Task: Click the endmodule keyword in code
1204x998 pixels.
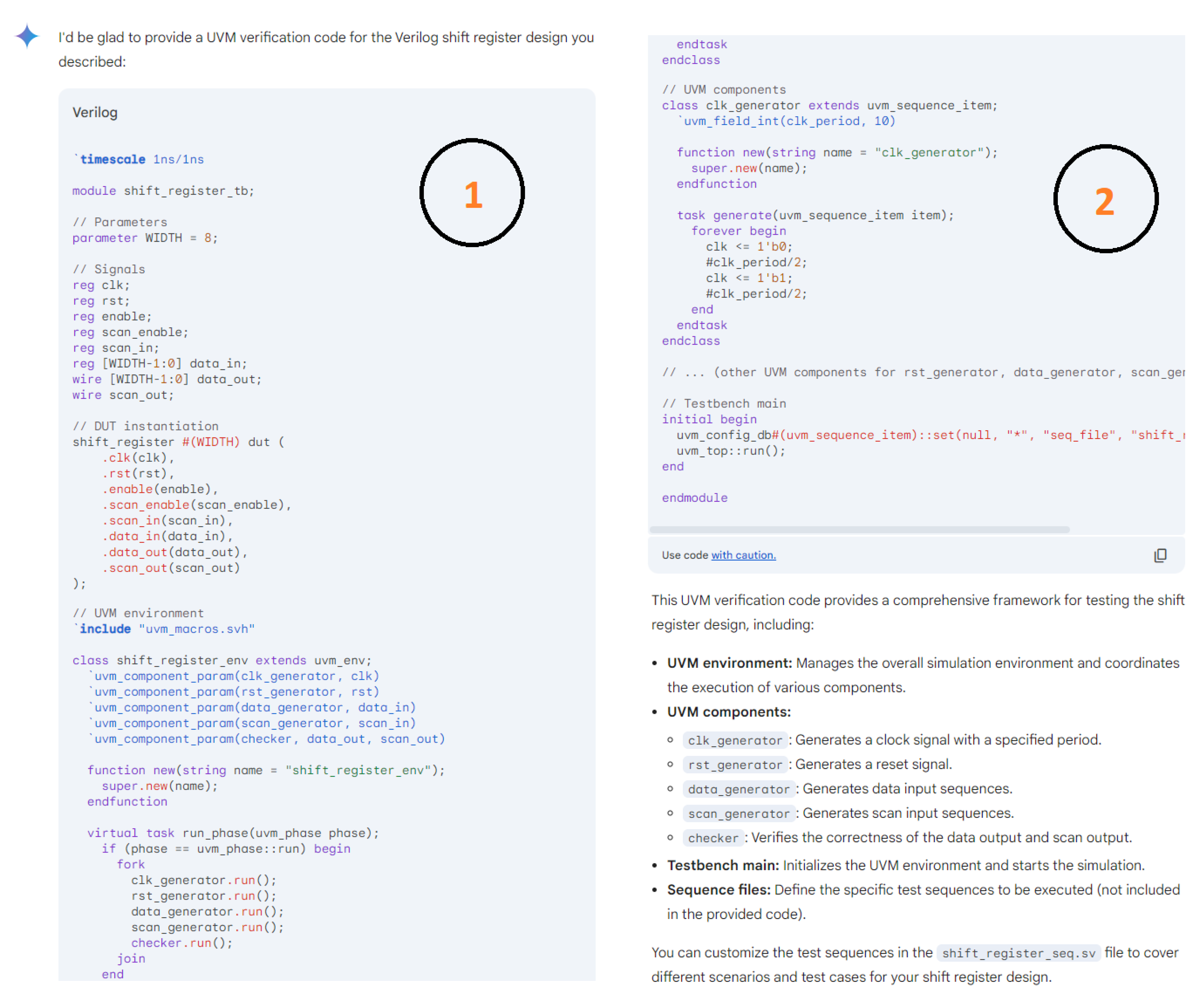Action: (x=694, y=498)
